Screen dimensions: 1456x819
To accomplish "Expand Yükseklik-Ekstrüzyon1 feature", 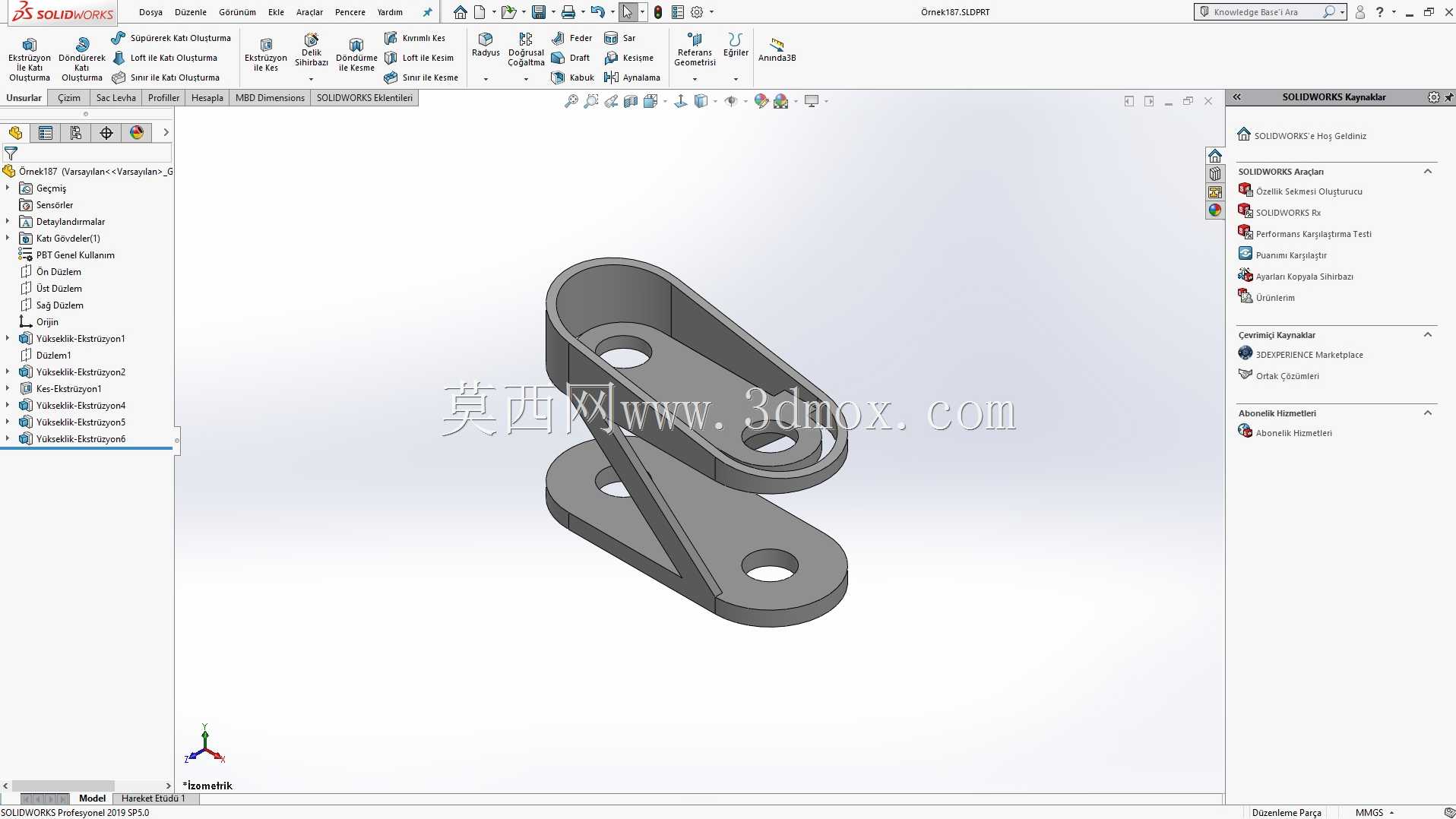I will click(8, 338).
